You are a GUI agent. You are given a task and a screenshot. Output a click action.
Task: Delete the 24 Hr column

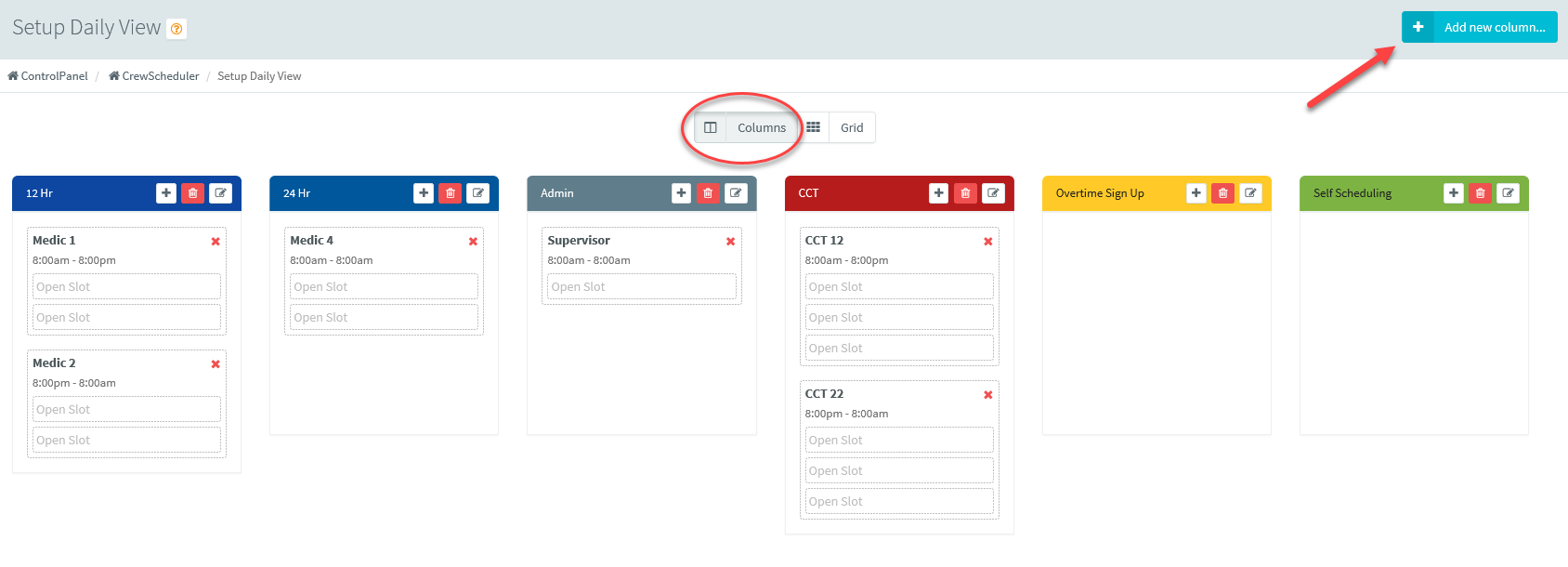point(451,192)
